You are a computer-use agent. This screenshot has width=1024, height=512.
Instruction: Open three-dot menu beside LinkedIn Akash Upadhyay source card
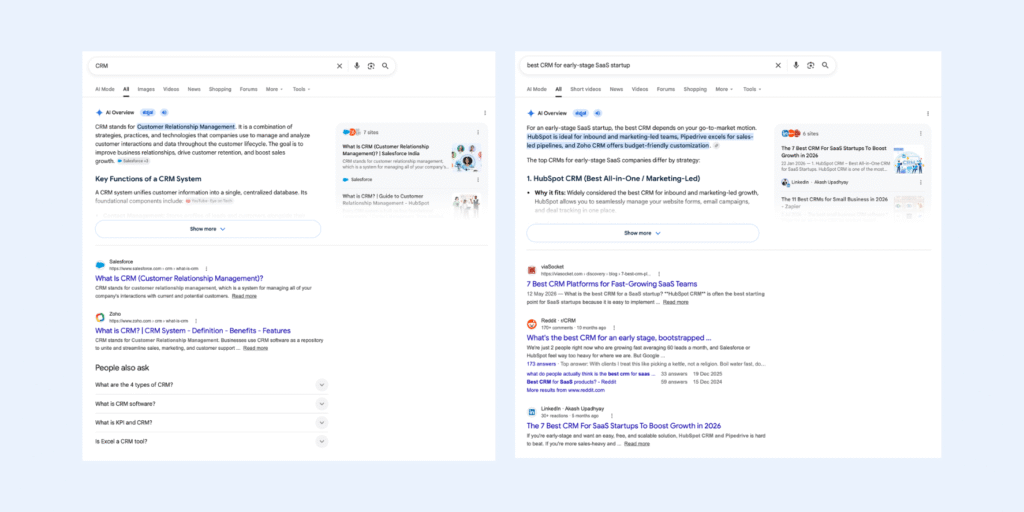[x=921, y=182]
